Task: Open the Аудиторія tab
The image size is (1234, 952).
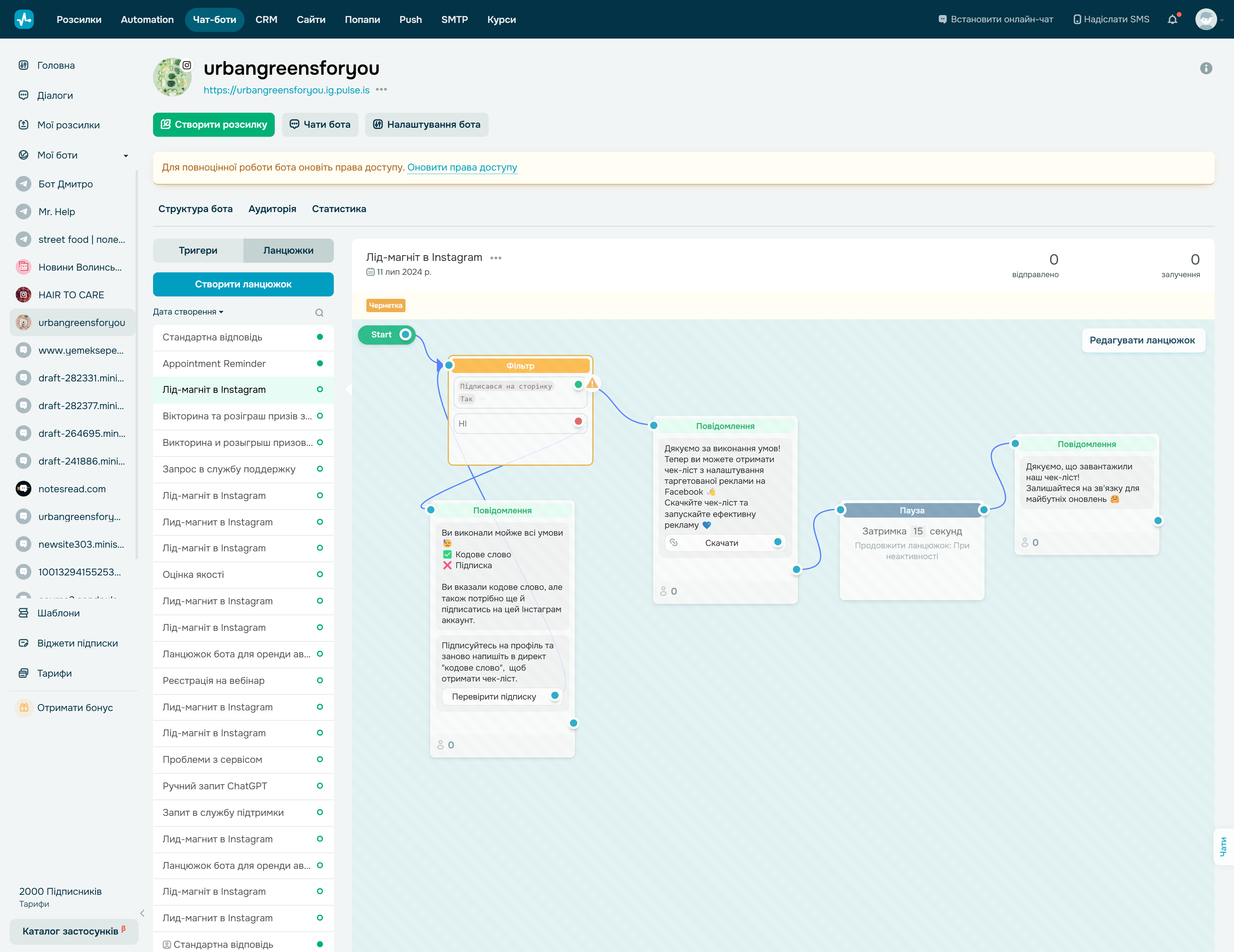Action: click(272, 209)
